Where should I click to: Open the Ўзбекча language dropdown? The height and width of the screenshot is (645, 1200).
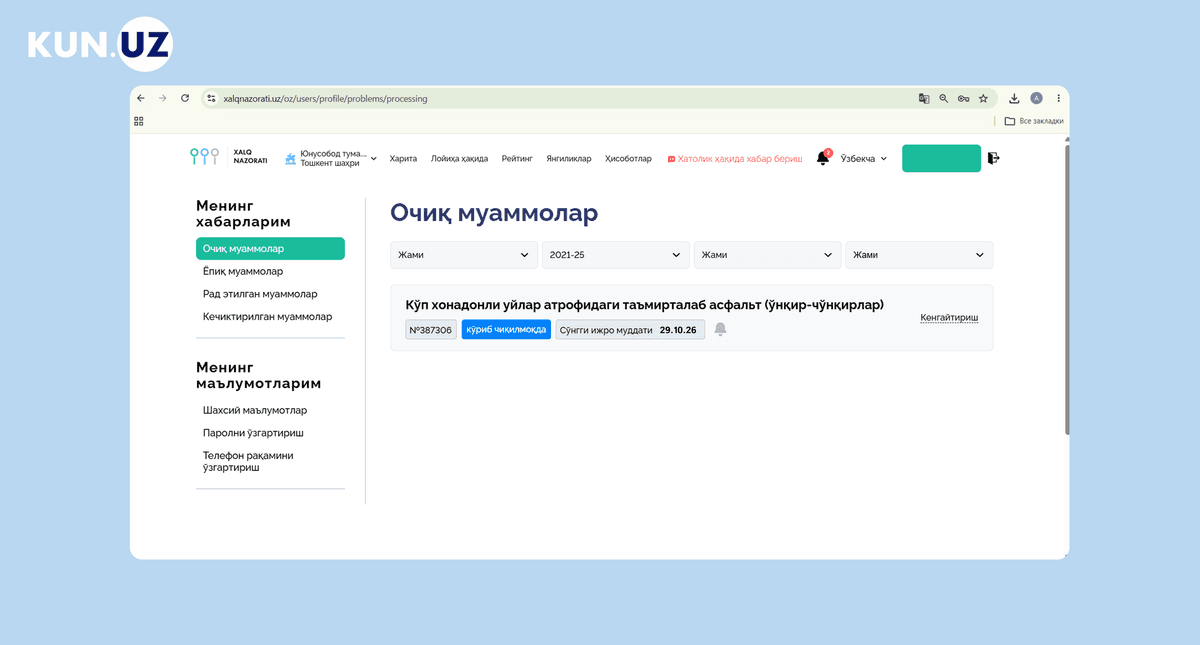(x=864, y=158)
